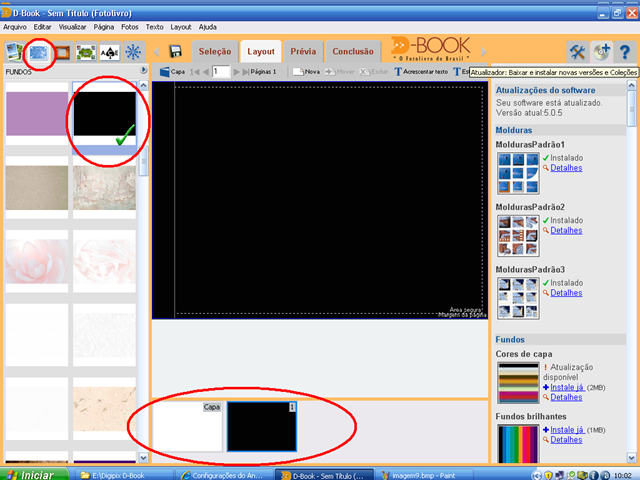
Task: Switch to Configurações do An... taskbar item
Action: 222,475
